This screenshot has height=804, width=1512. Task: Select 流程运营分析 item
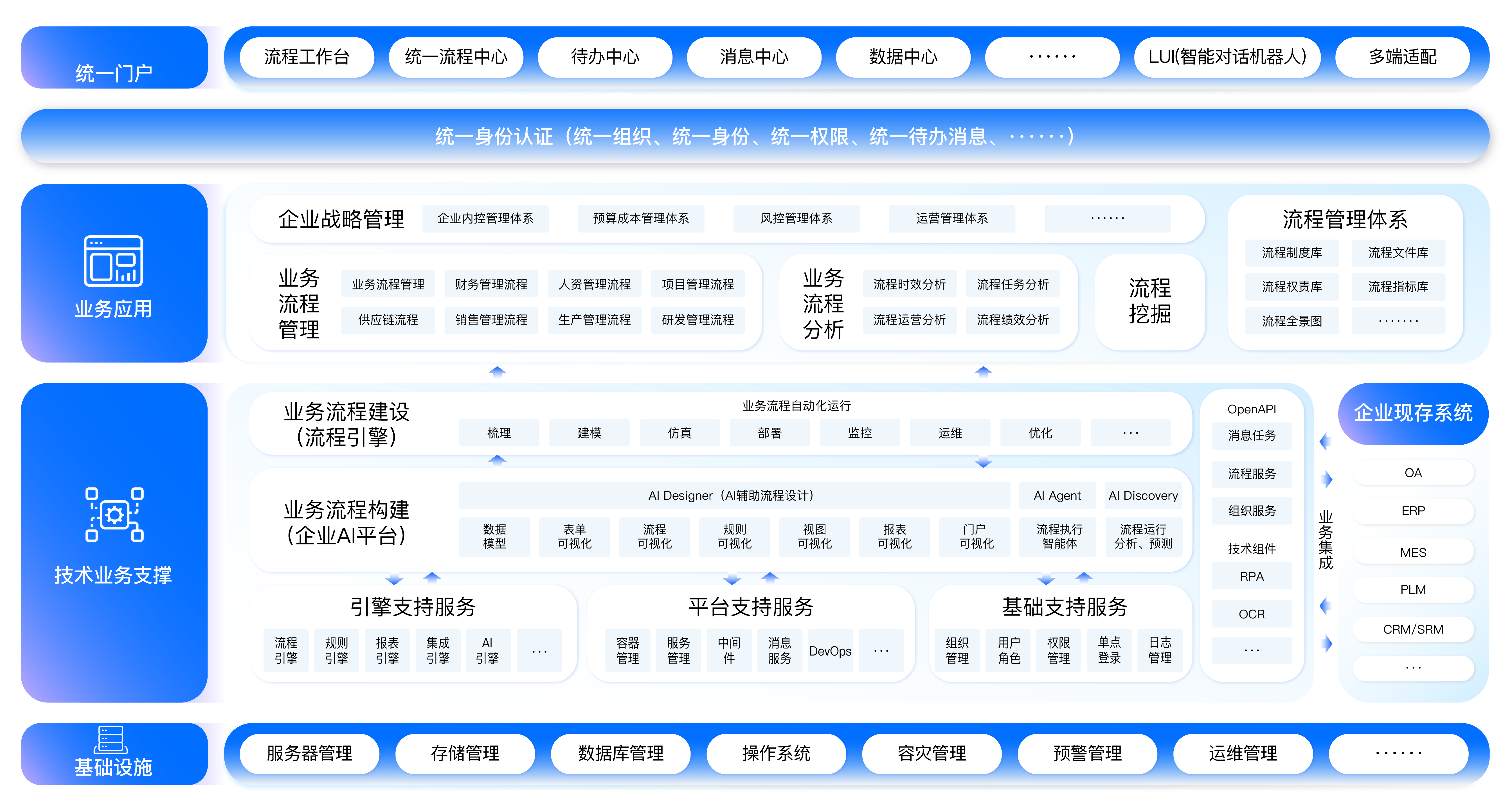click(910, 320)
